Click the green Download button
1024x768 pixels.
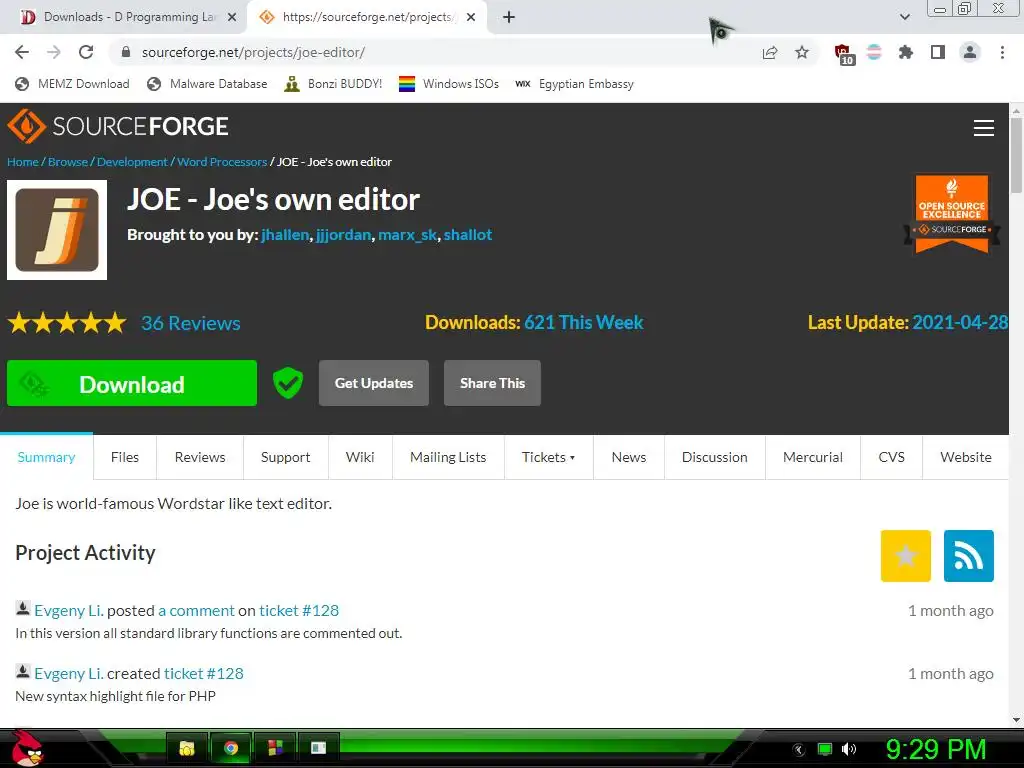tap(132, 383)
